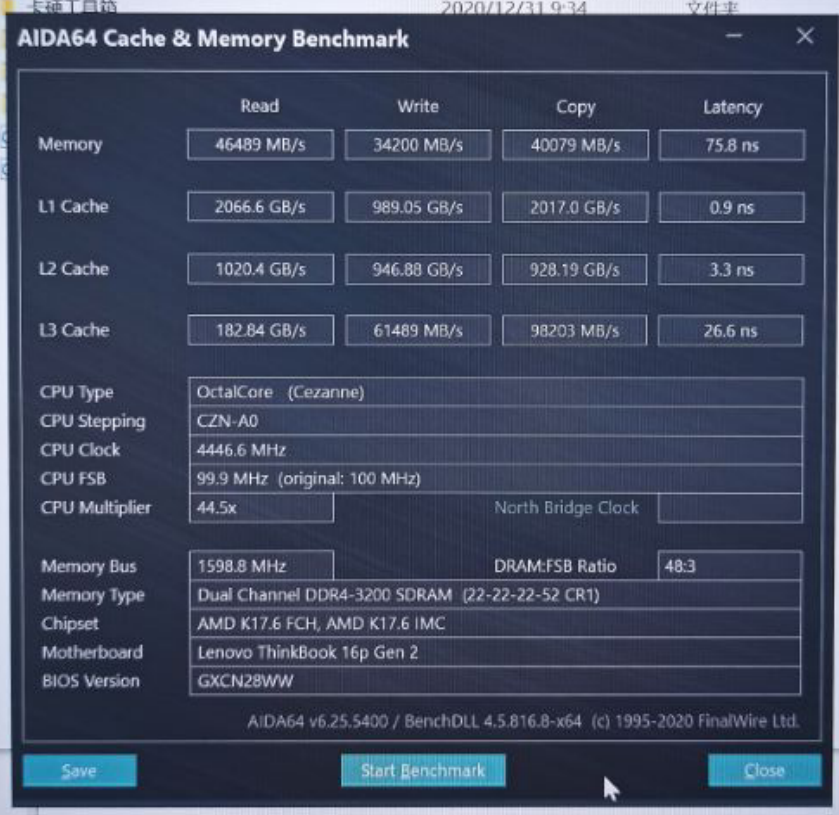Click the L2 Cache row label
The height and width of the screenshot is (815, 839).
click(x=74, y=269)
